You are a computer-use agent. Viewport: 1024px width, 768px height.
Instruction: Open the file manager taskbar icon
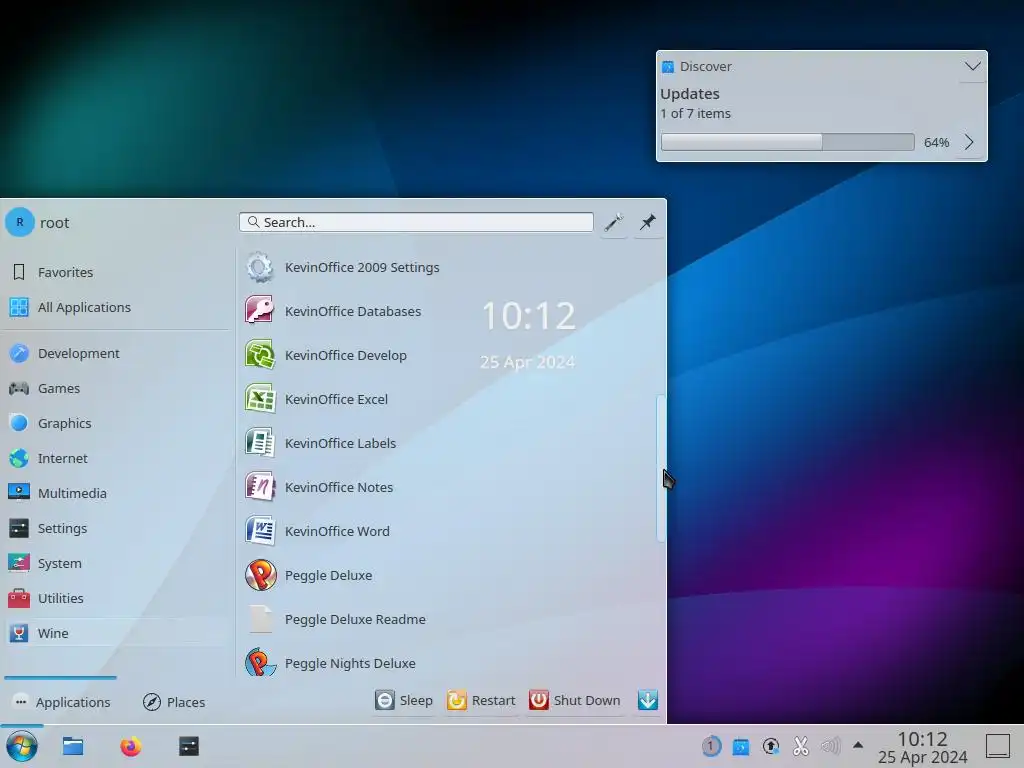coord(72,746)
